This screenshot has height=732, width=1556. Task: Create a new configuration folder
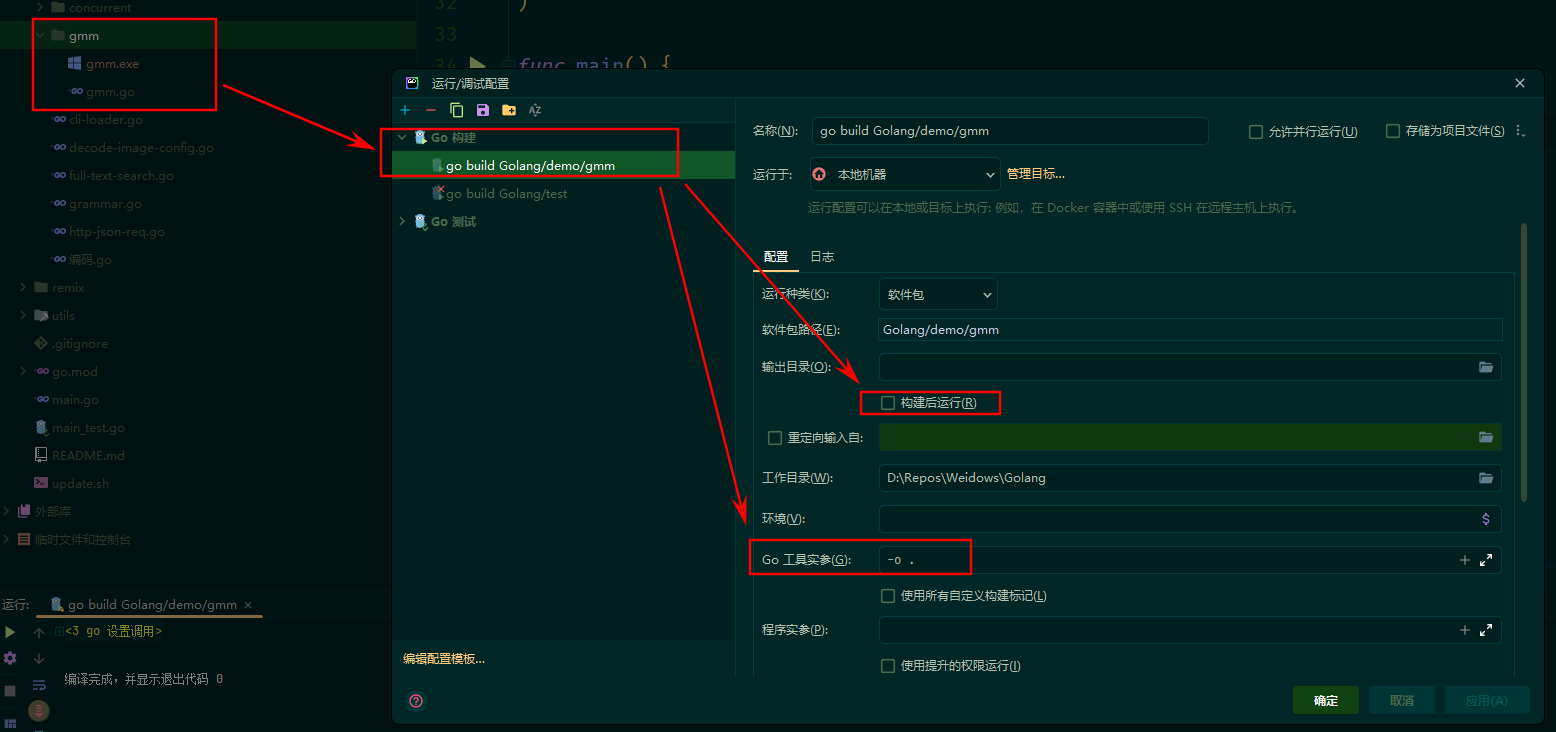click(x=509, y=110)
